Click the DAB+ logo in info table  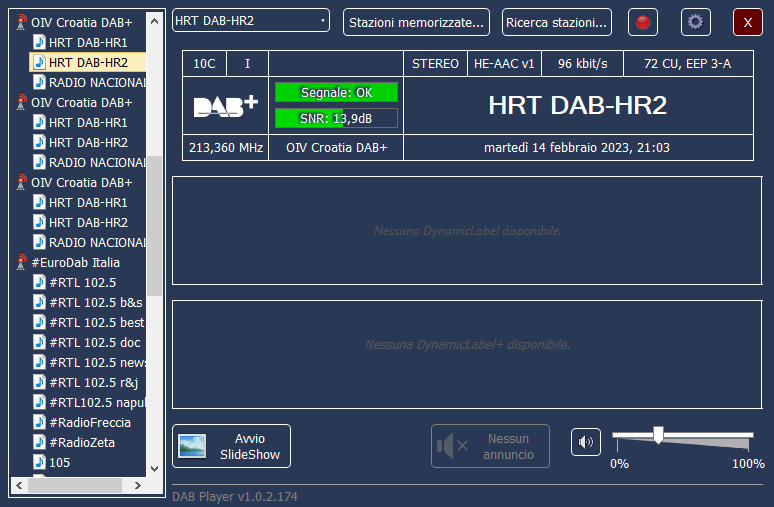[x=226, y=106]
